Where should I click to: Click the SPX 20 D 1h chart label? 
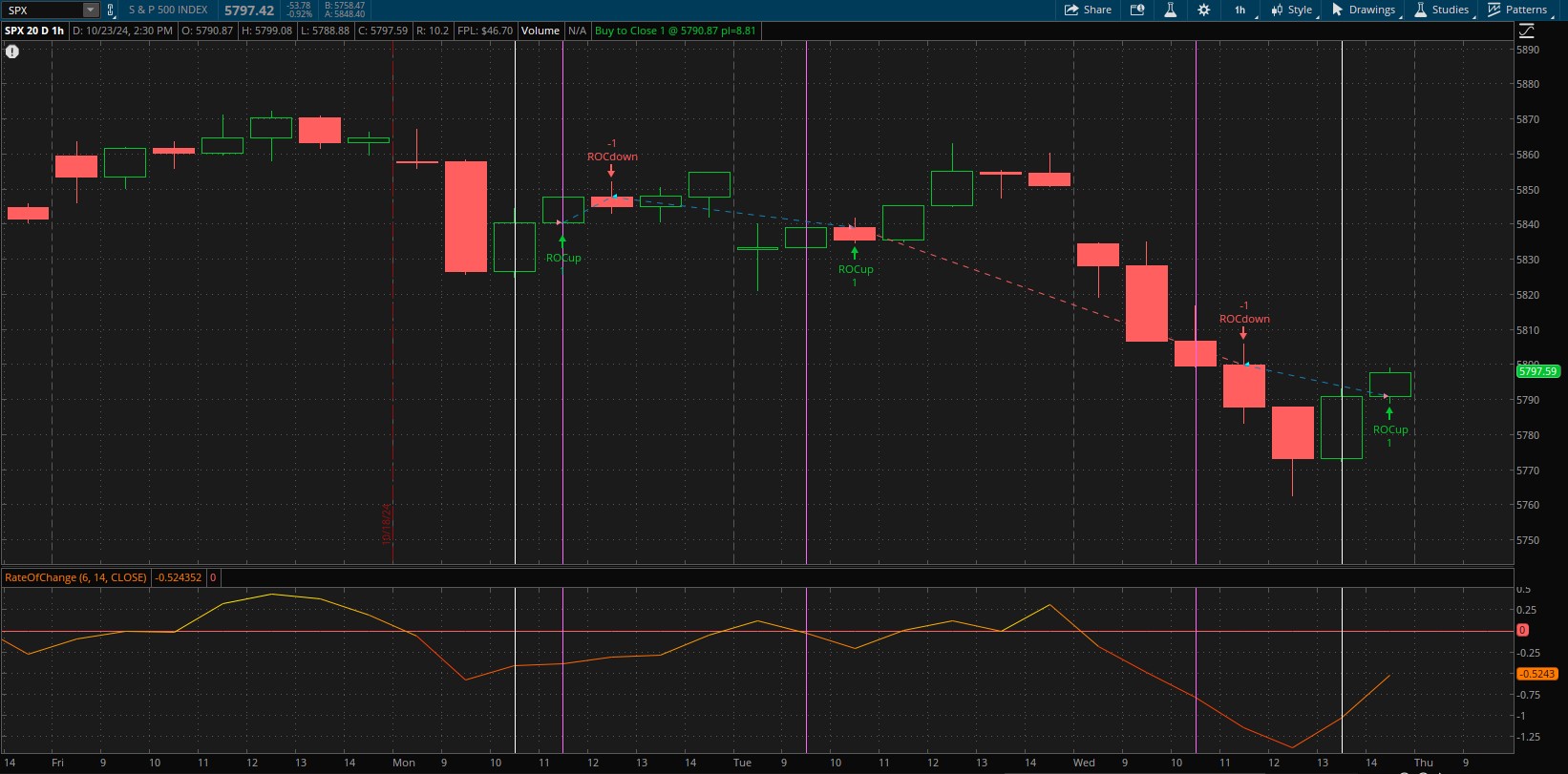pos(34,31)
